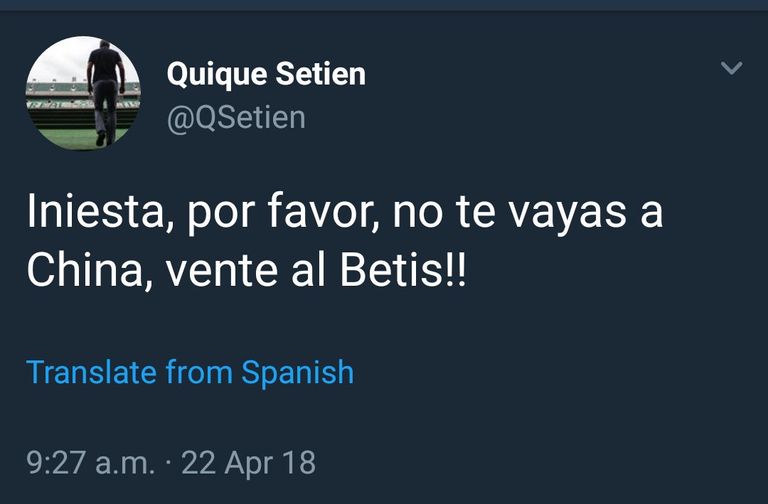Viewport: 768px width, 504px height.
Task: Click the word Translate in blue link
Action: point(92,372)
